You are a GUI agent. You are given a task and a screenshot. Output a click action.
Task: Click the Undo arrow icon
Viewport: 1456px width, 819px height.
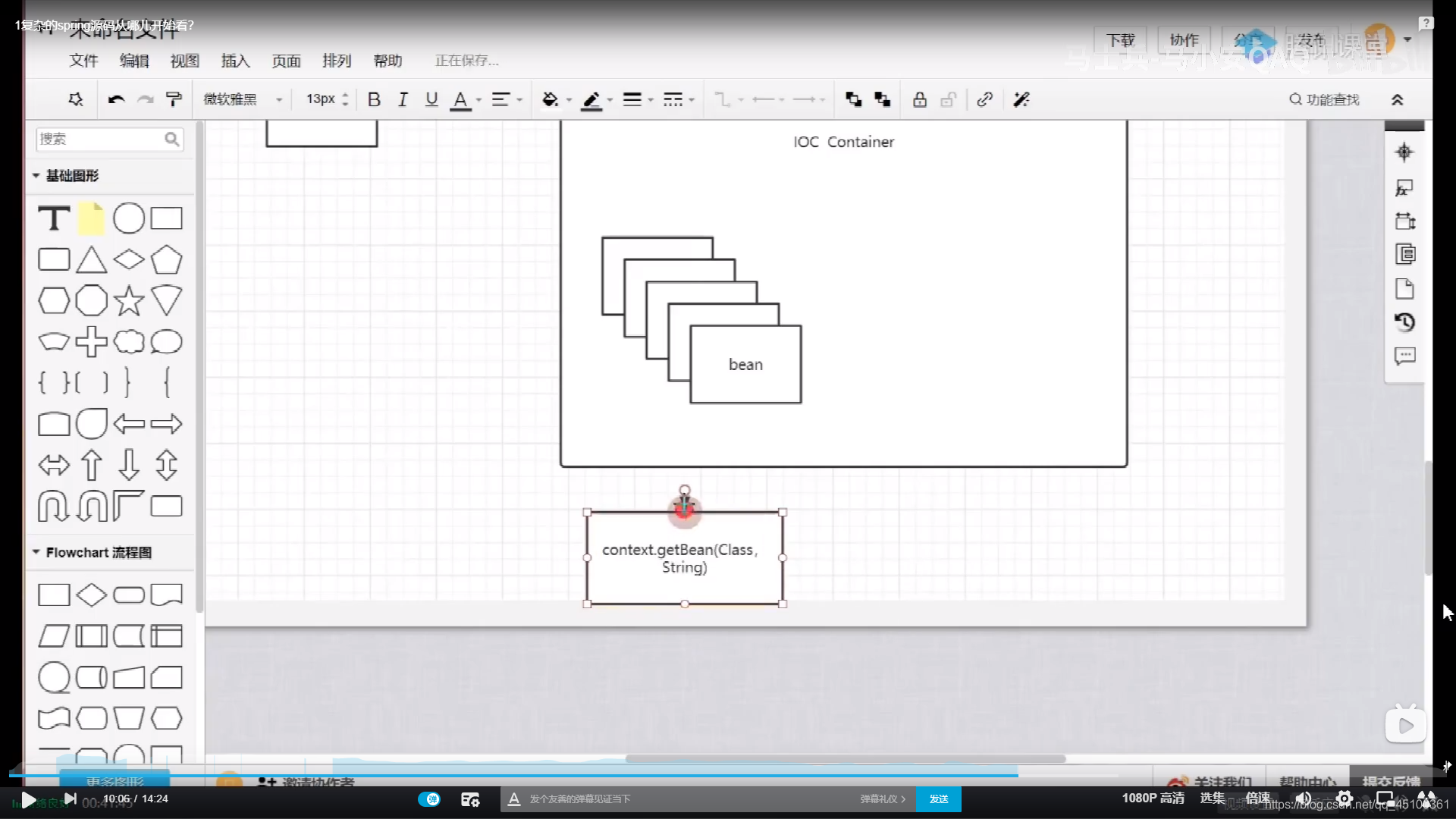pos(115,99)
